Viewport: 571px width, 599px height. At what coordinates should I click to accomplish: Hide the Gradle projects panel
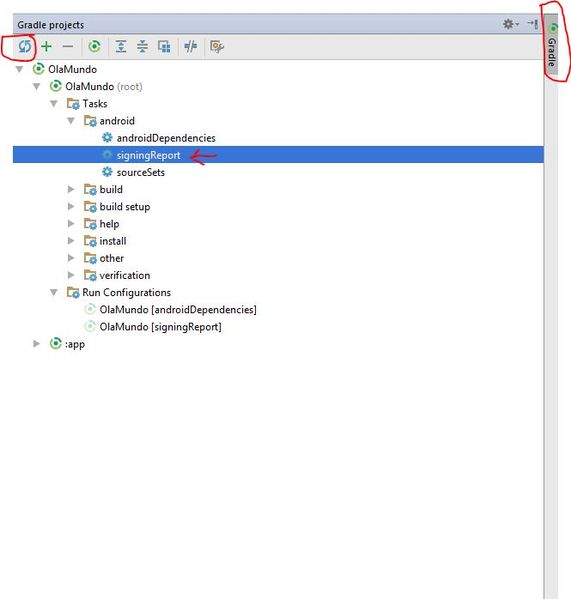click(533, 24)
